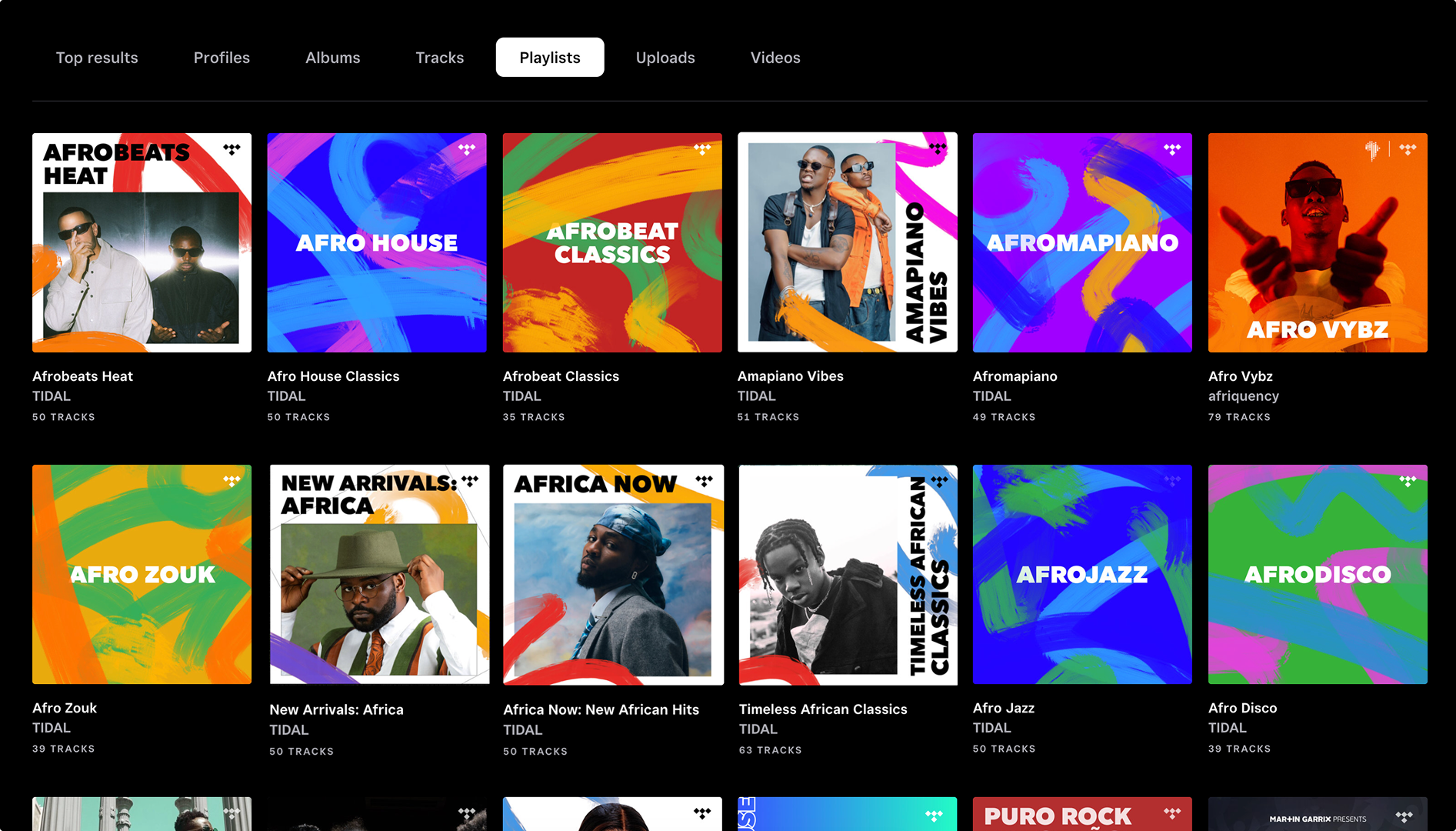Click the "49 TRACKS" label
1456x831 pixels.
1004,417
